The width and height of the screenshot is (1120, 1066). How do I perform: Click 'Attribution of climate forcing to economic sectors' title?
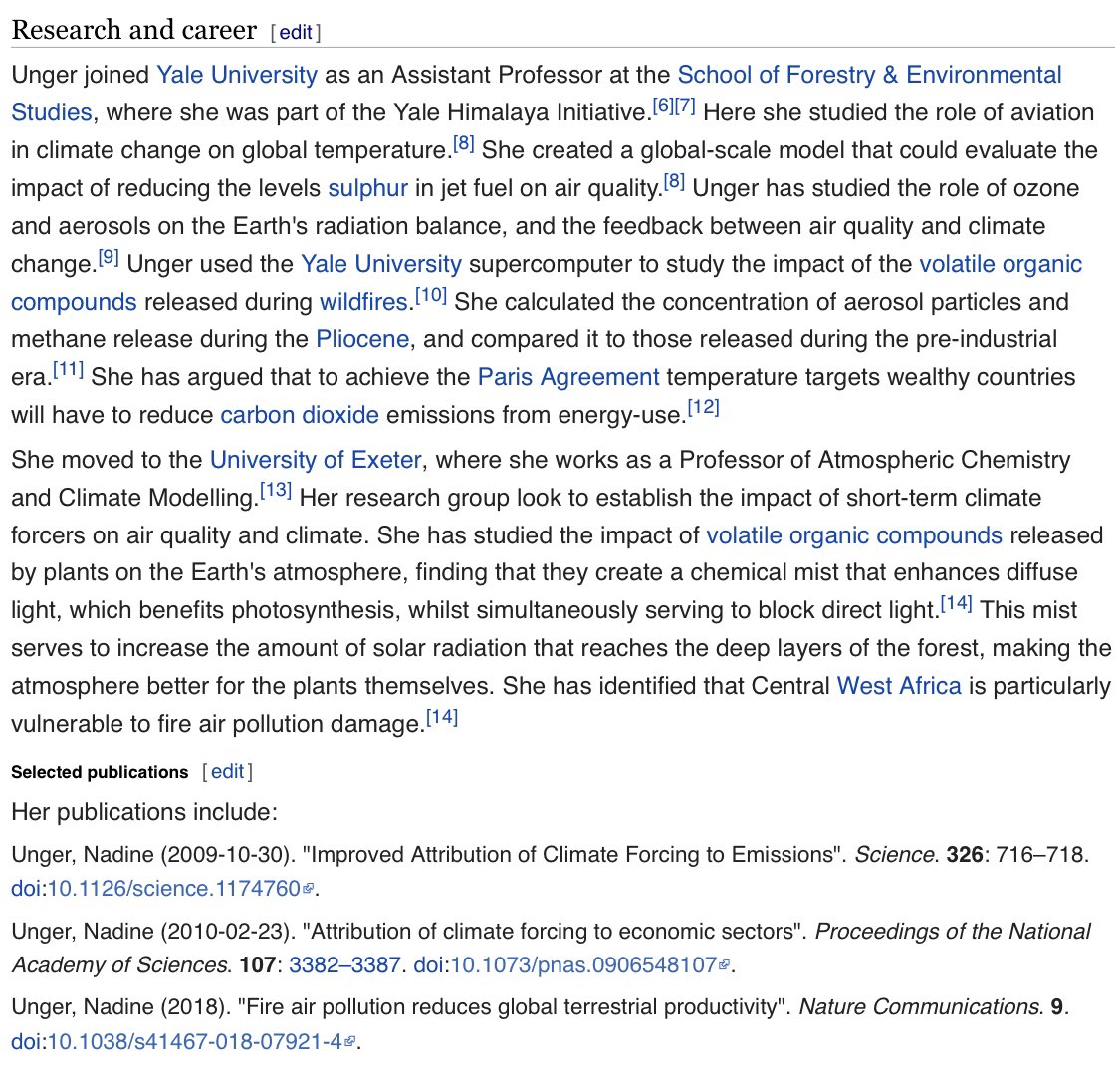pos(553,931)
